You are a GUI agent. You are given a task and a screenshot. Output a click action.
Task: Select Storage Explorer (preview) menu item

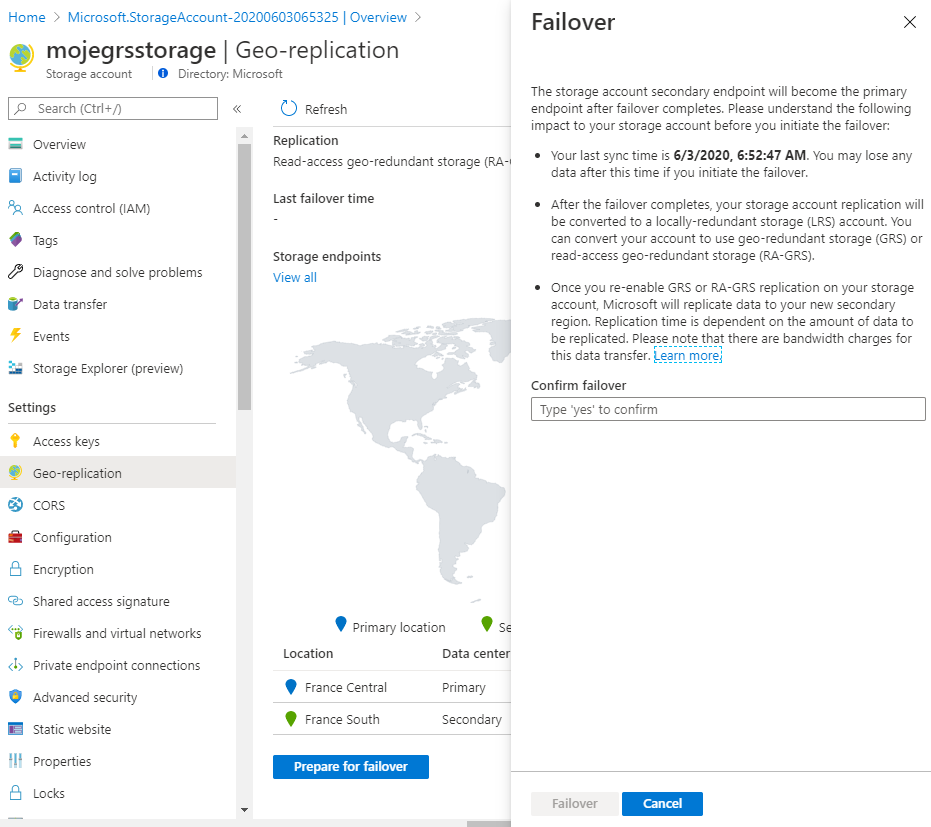tap(108, 368)
